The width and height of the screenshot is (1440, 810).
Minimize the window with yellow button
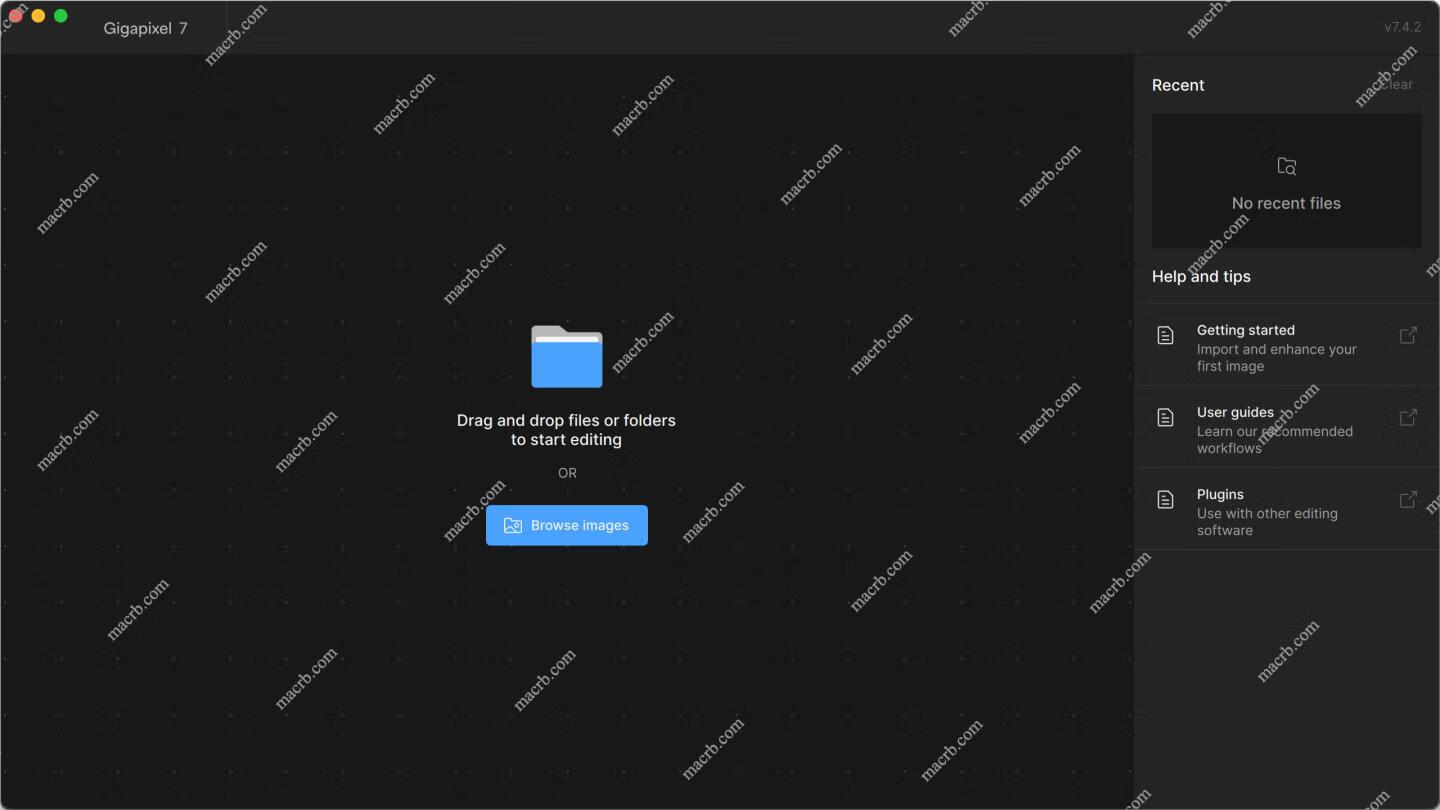point(38,15)
